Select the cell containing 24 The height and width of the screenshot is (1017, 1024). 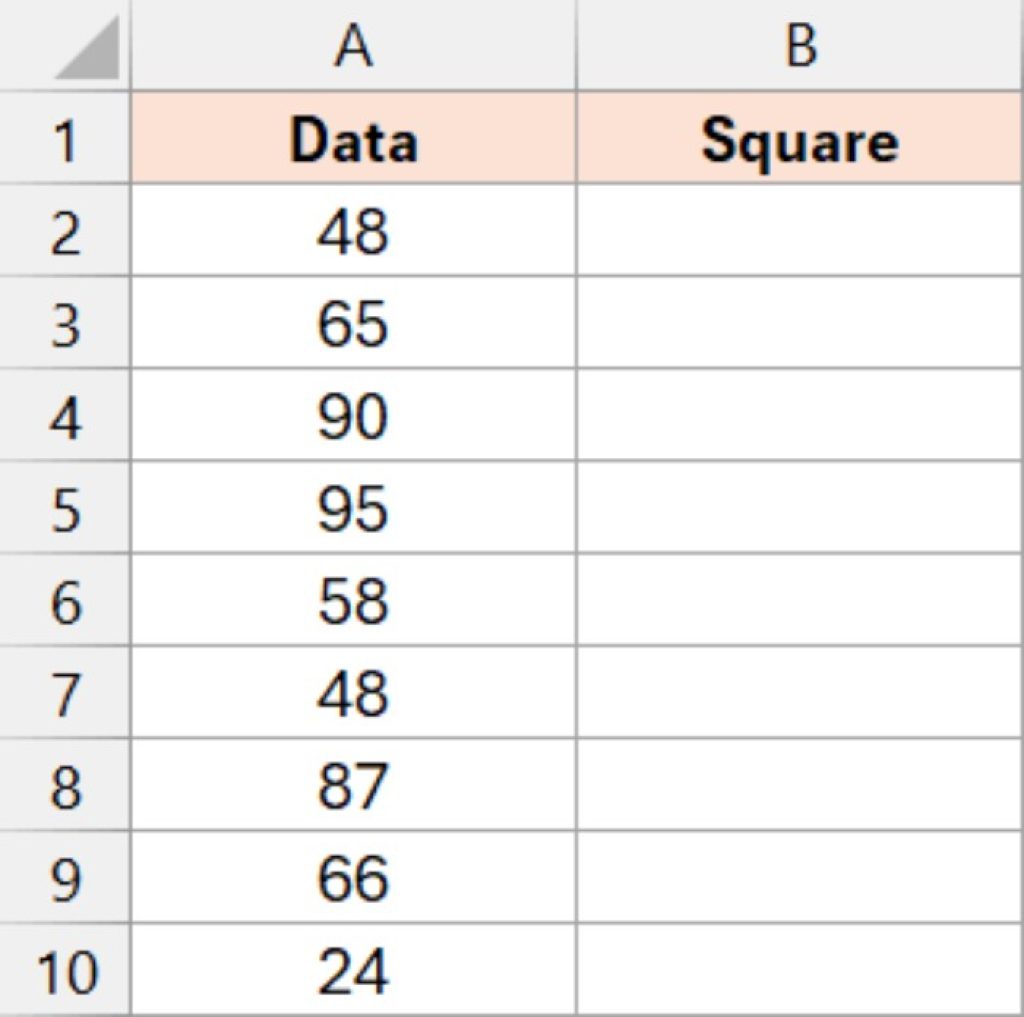(350, 965)
